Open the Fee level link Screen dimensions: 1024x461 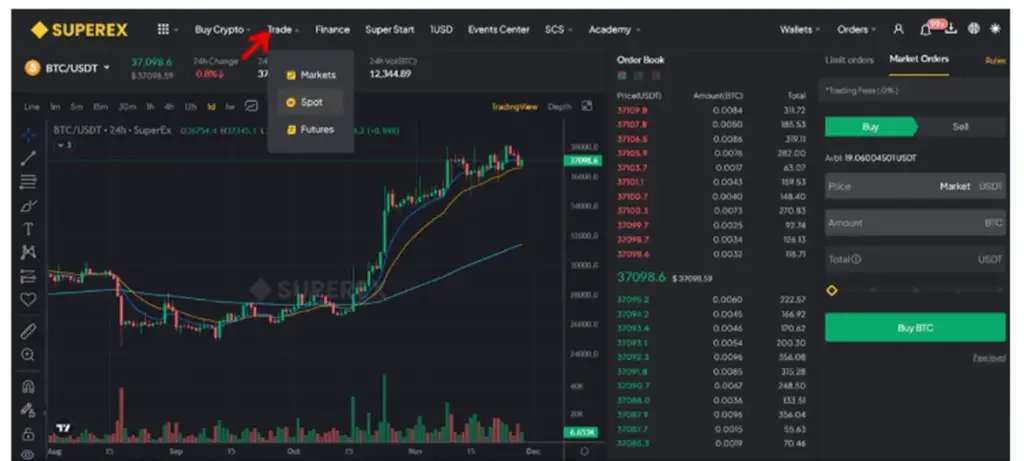point(989,358)
